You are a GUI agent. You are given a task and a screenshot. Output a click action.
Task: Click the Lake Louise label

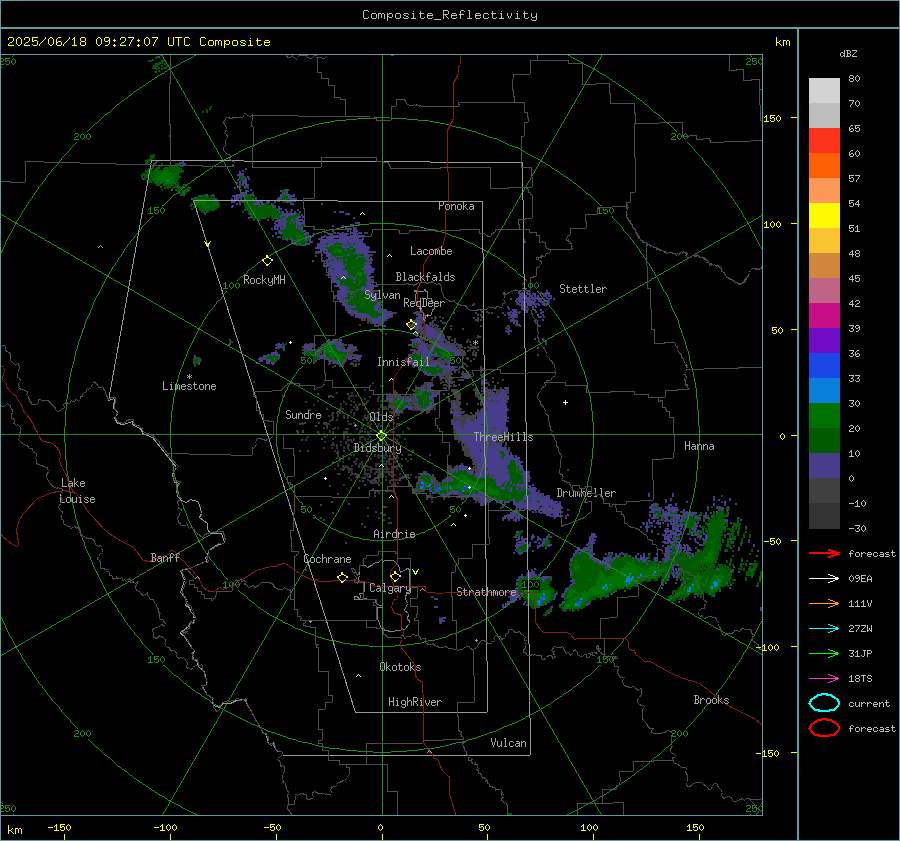tap(77, 491)
